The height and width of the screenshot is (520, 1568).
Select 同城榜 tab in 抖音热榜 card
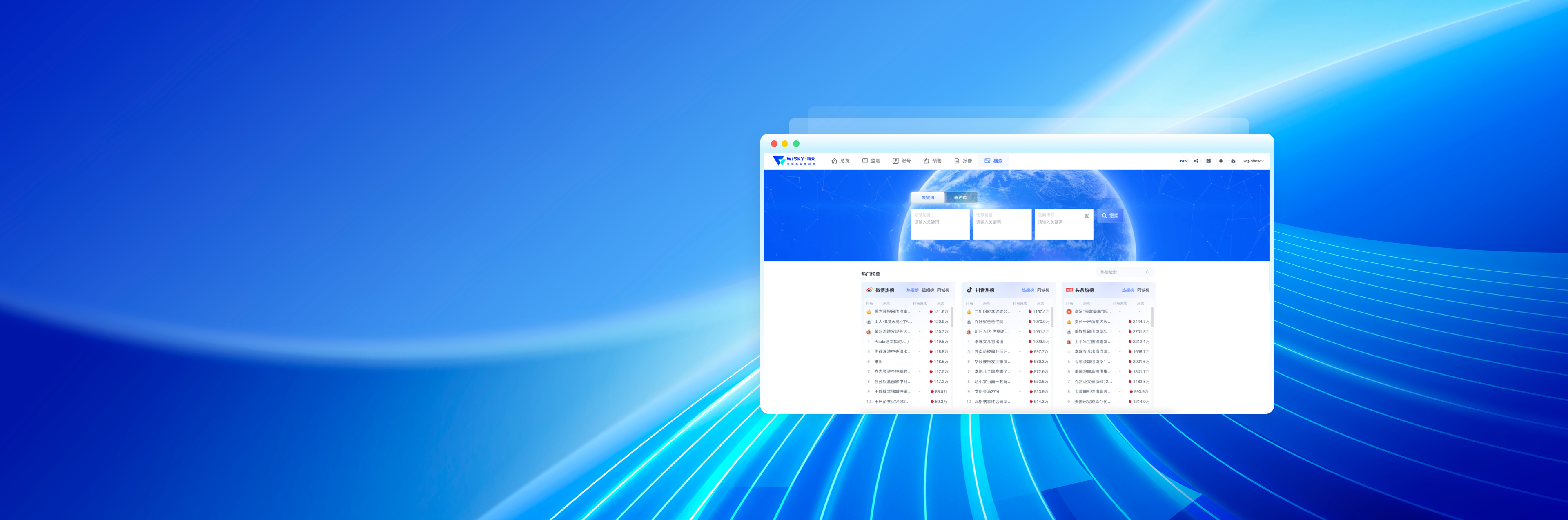pos(1043,290)
